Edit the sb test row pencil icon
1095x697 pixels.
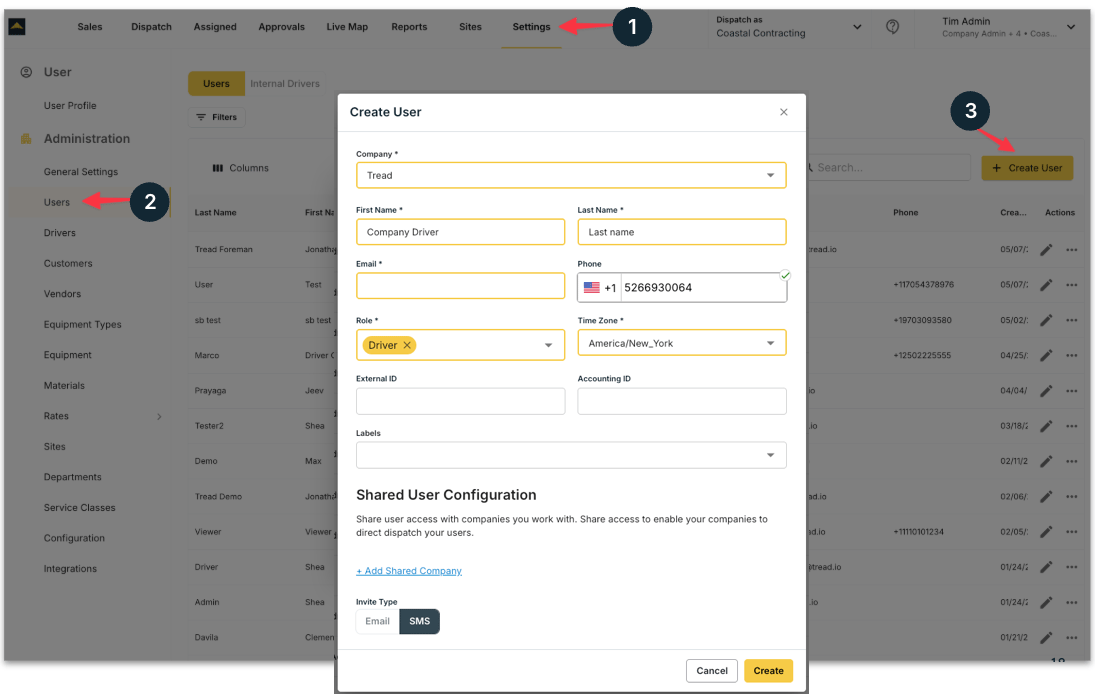1045,321
